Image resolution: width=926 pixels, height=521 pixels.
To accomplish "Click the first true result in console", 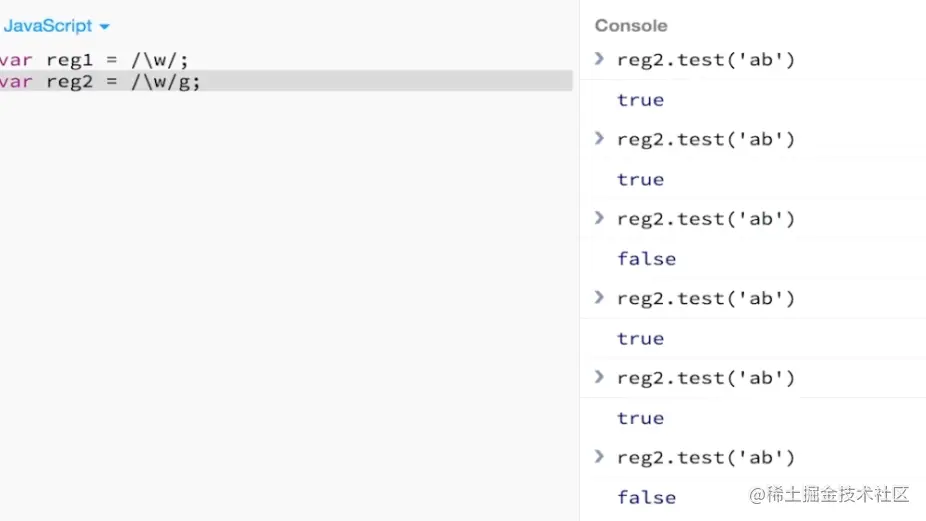I will point(640,100).
